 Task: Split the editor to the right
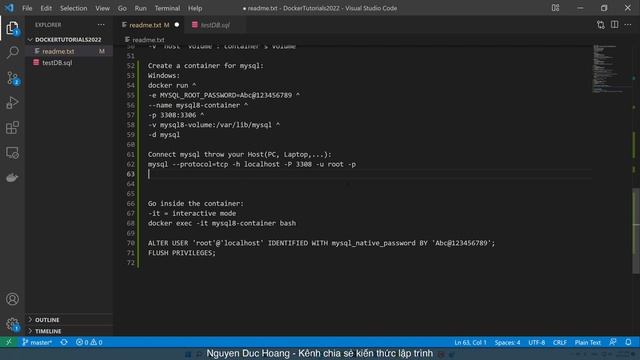(614, 25)
